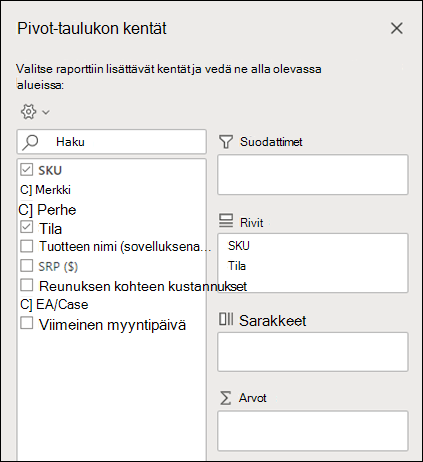Expand the dropdown arrow beside the gear

click(46, 112)
